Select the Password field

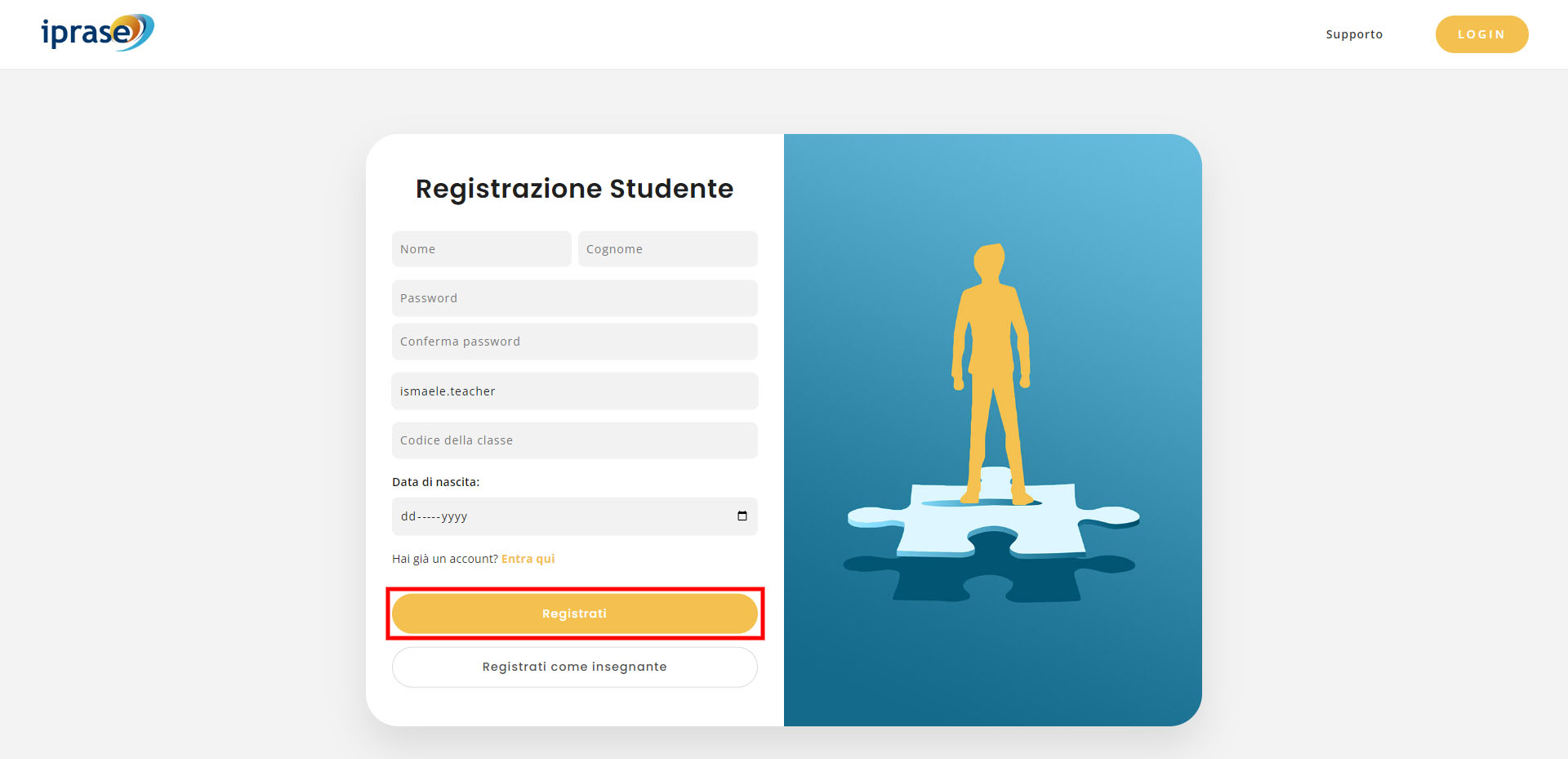tap(574, 298)
